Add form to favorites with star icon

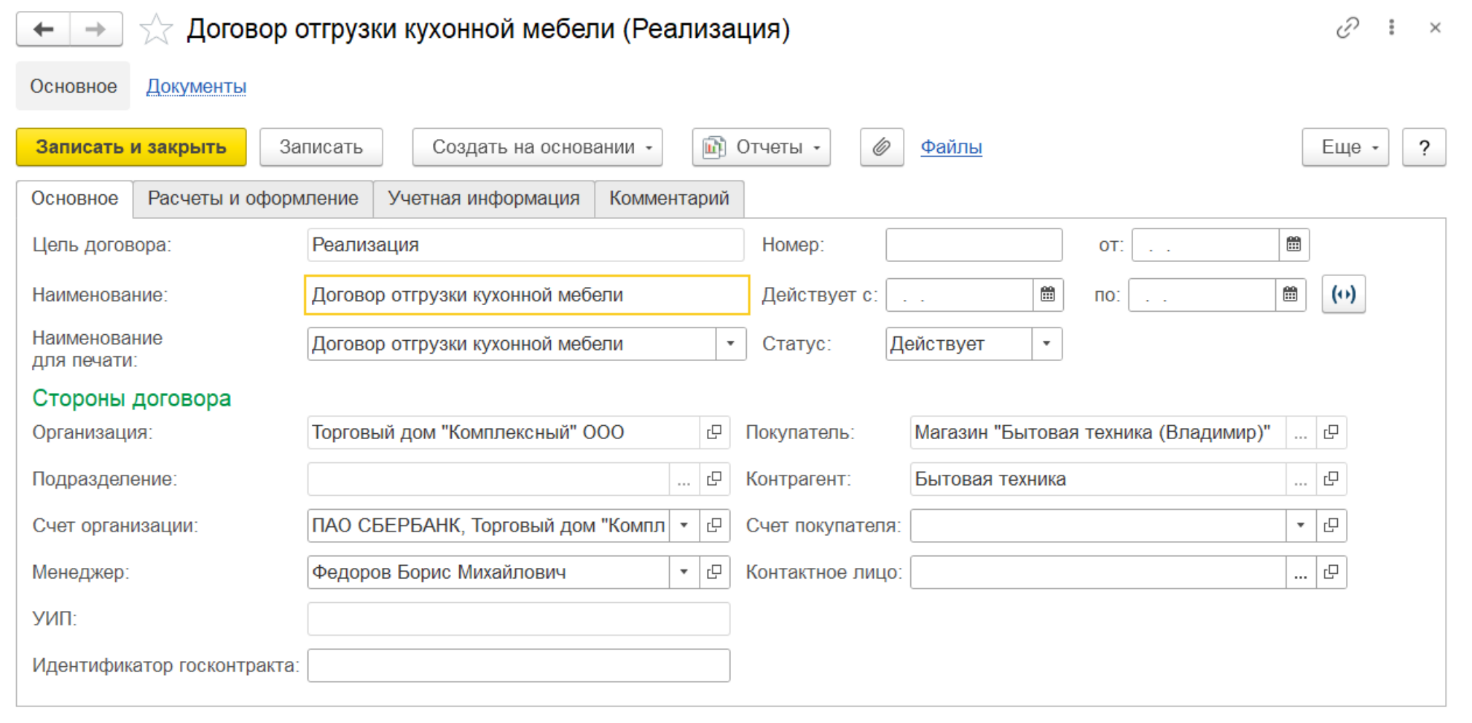point(156,30)
